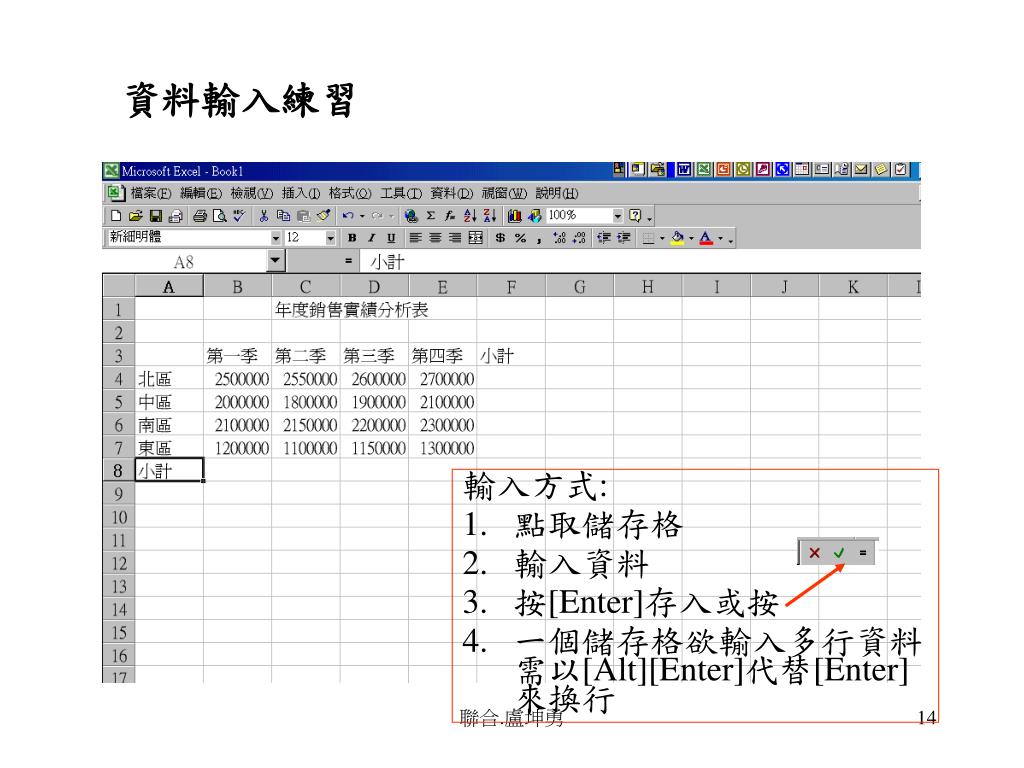Open the font color palette dropdown arrow
The width and height of the screenshot is (1024, 768).
720,238
